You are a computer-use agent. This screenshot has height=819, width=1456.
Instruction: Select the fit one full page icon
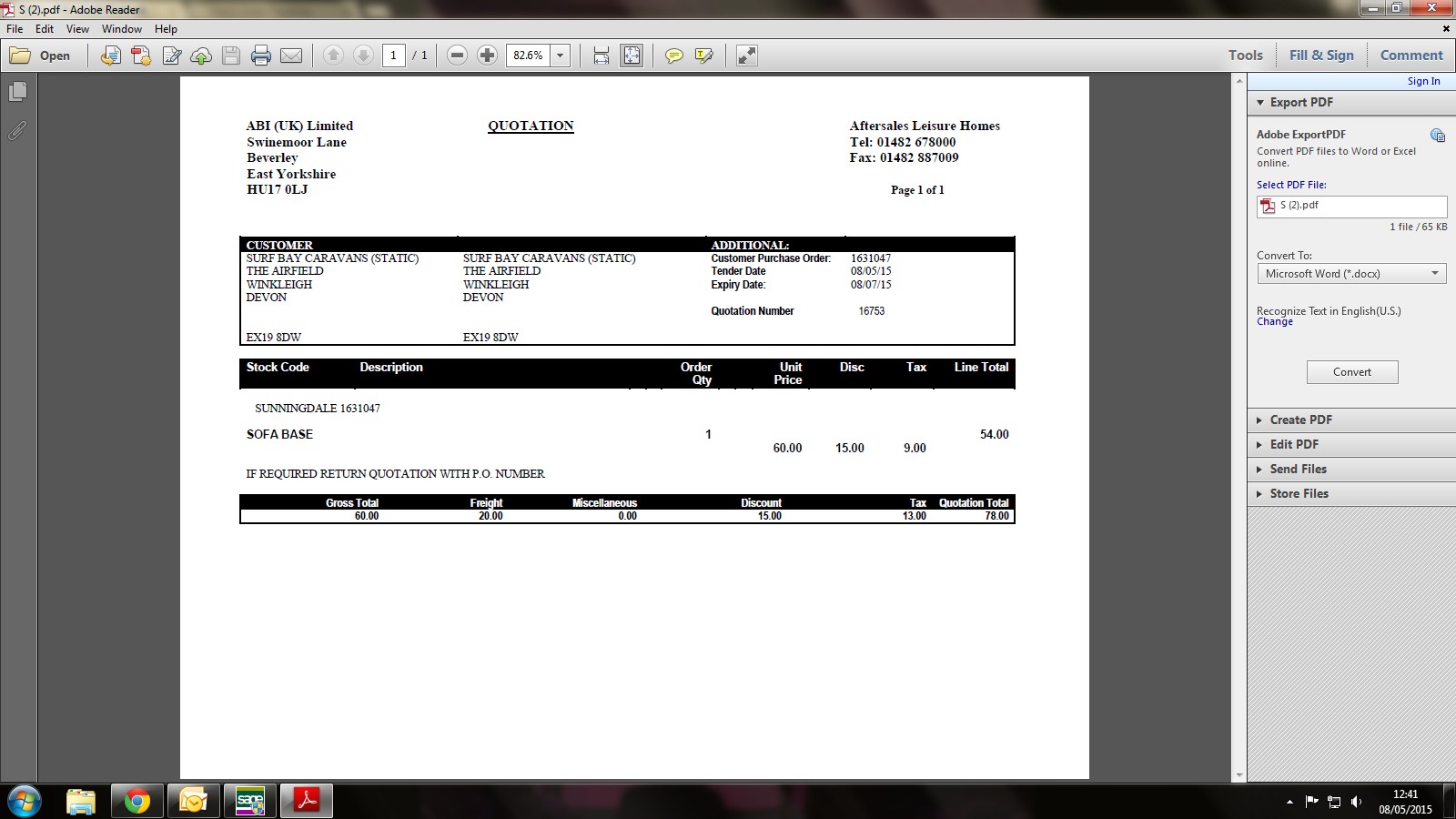[x=632, y=56]
